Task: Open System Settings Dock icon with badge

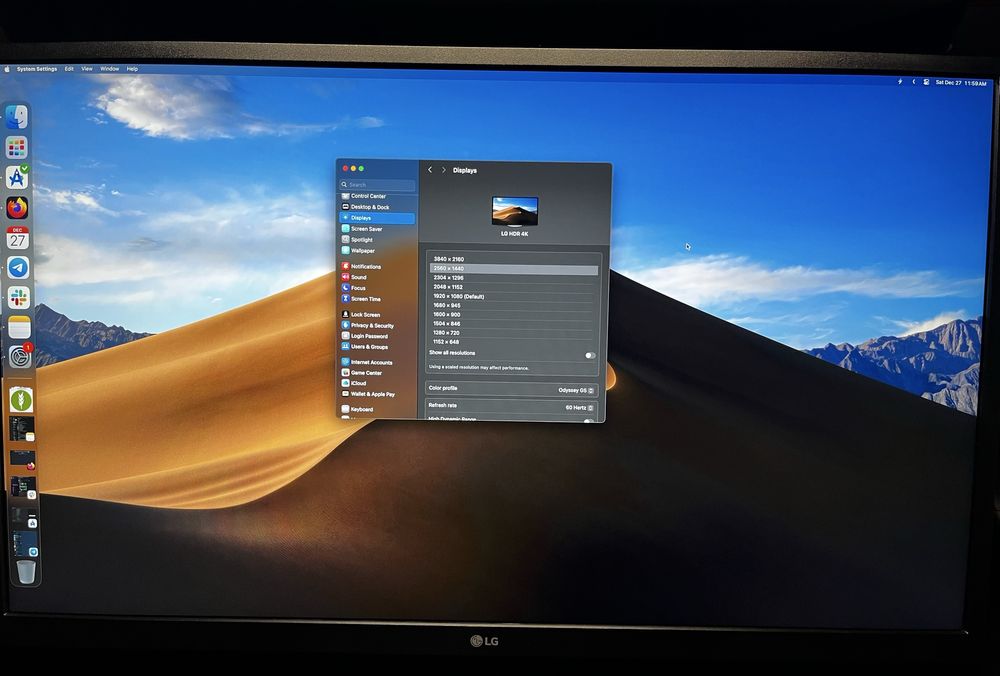Action: [20, 356]
